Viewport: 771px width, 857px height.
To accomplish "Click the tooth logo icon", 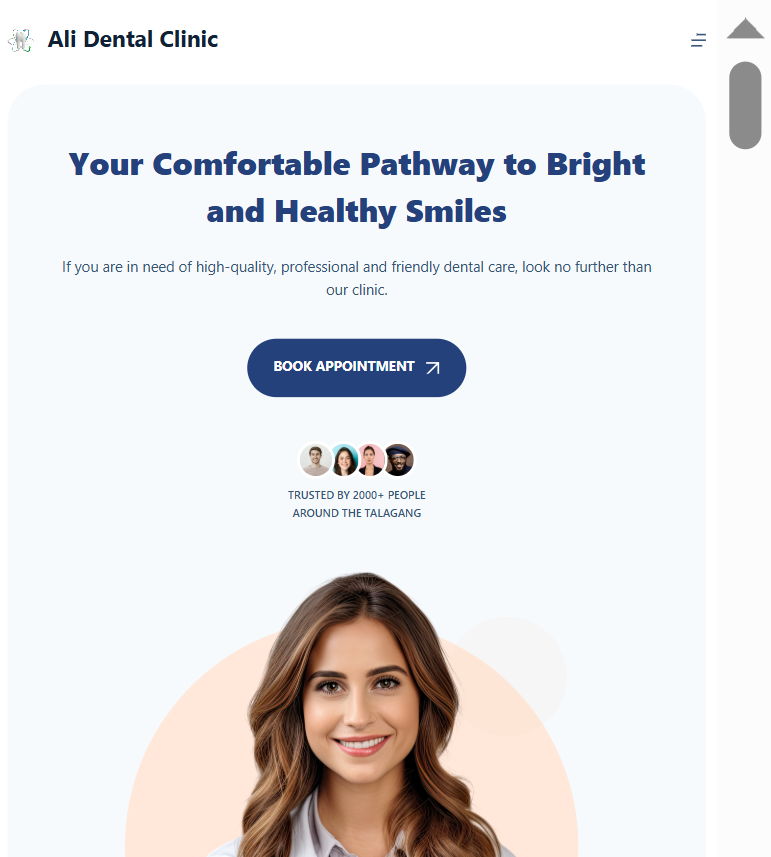I will pos(21,40).
